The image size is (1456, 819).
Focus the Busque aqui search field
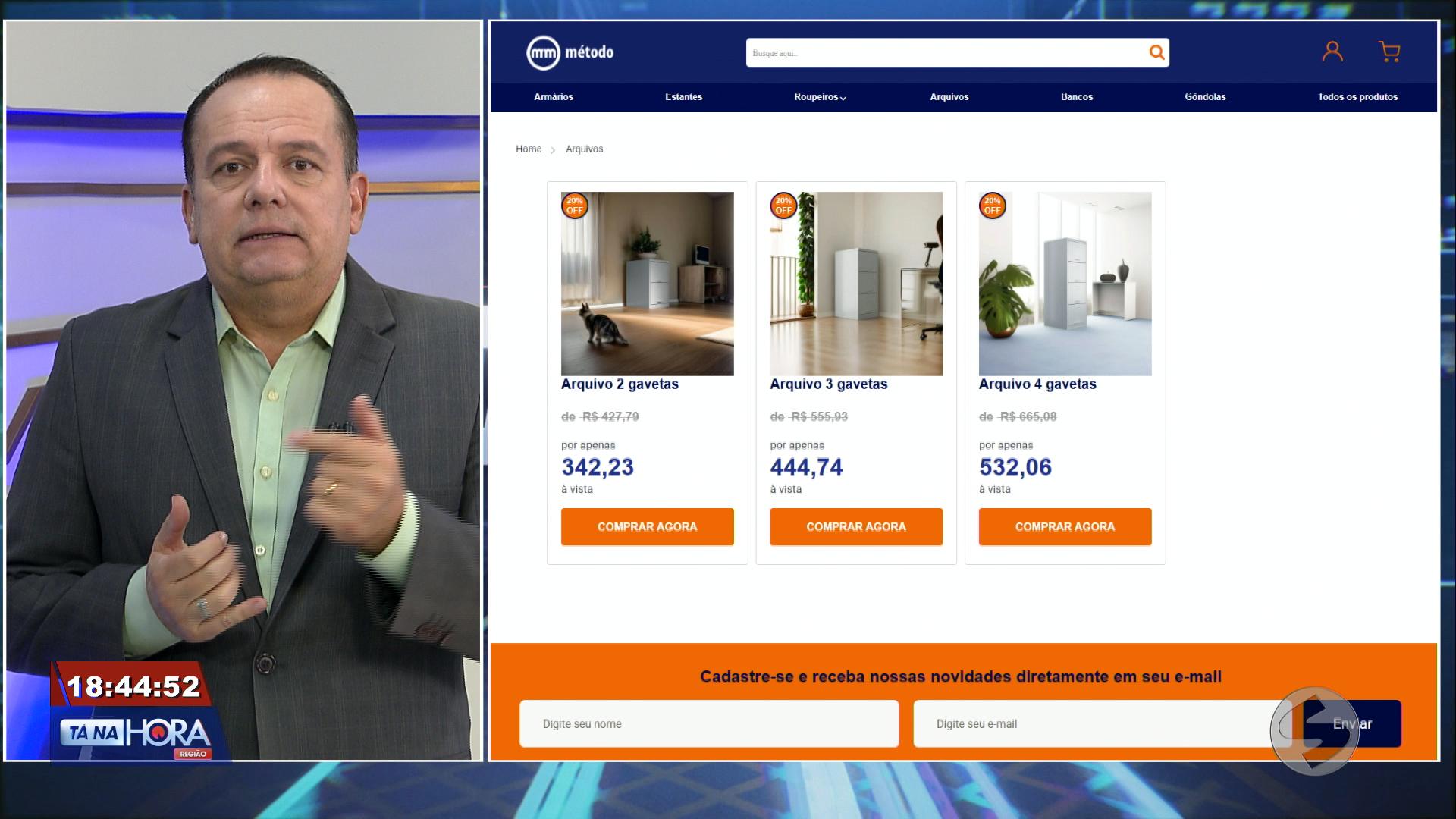point(946,53)
